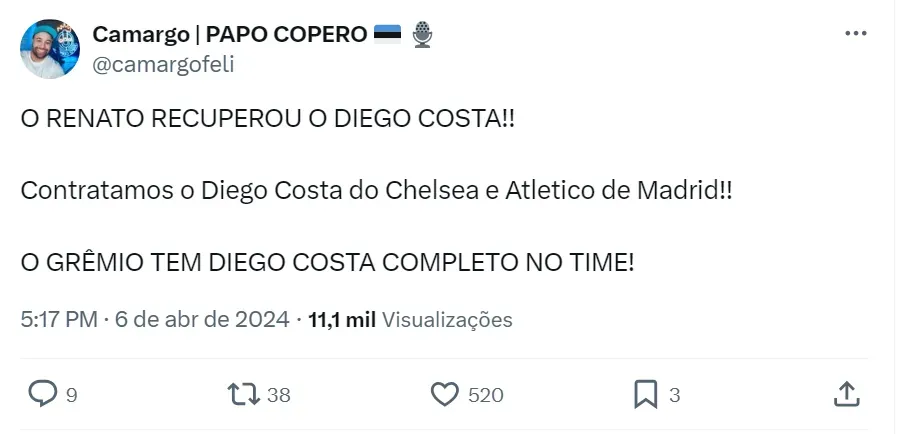This screenshot has height=434, width=902.
Task: Click the line 'O RENATO RECUPEROU O DIEGO COSTA!!'
Action: (268, 119)
